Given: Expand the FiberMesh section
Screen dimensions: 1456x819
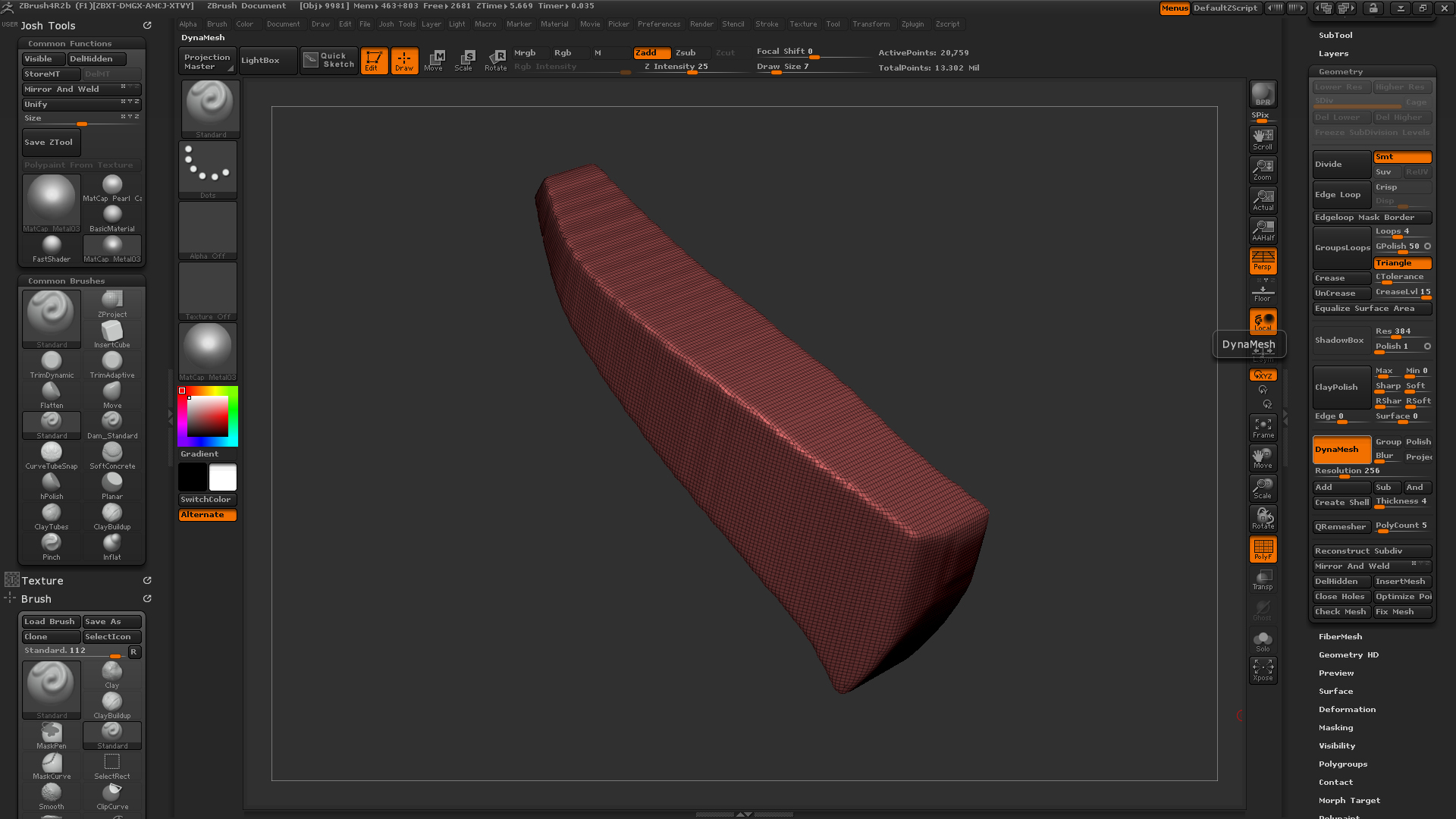Looking at the screenshot, I should click(1340, 637).
